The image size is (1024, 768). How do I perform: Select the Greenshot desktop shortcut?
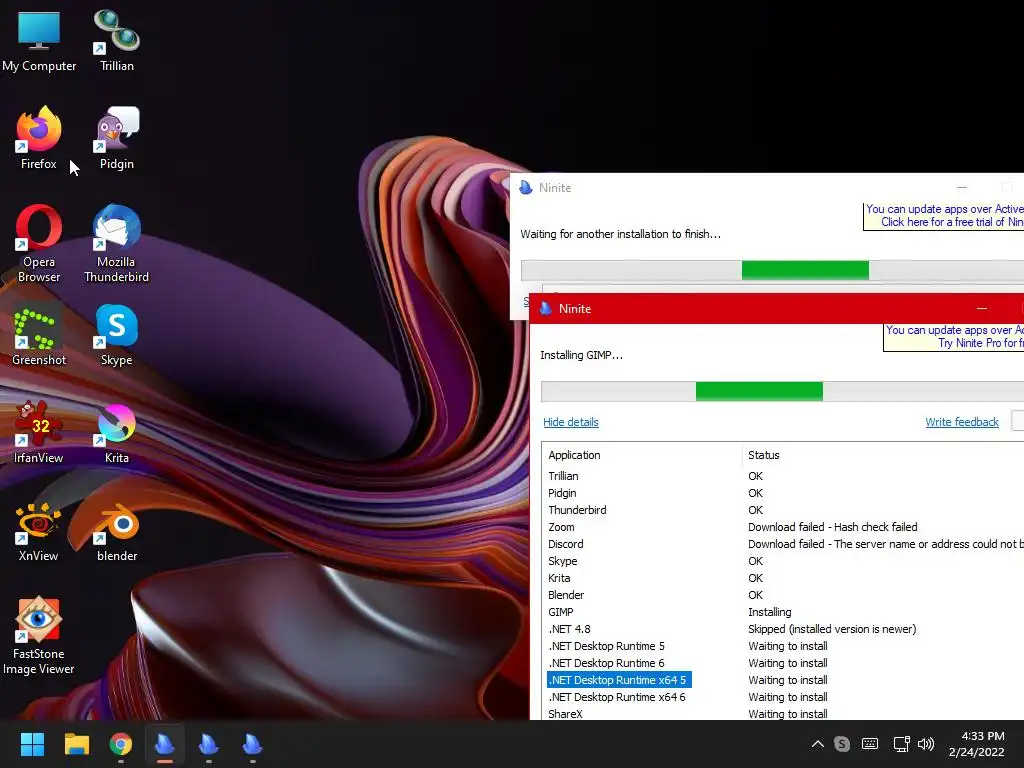[39, 335]
